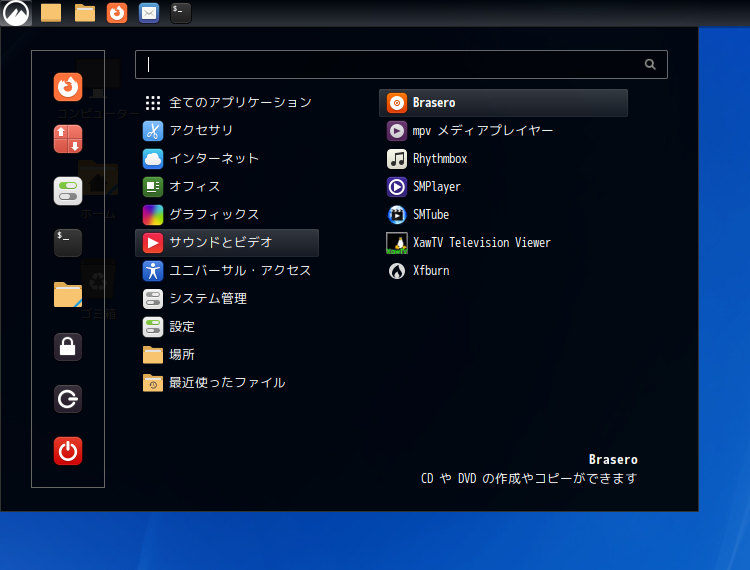Launch Brasero disc burner
The height and width of the screenshot is (570, 750).
pos(503,103)
